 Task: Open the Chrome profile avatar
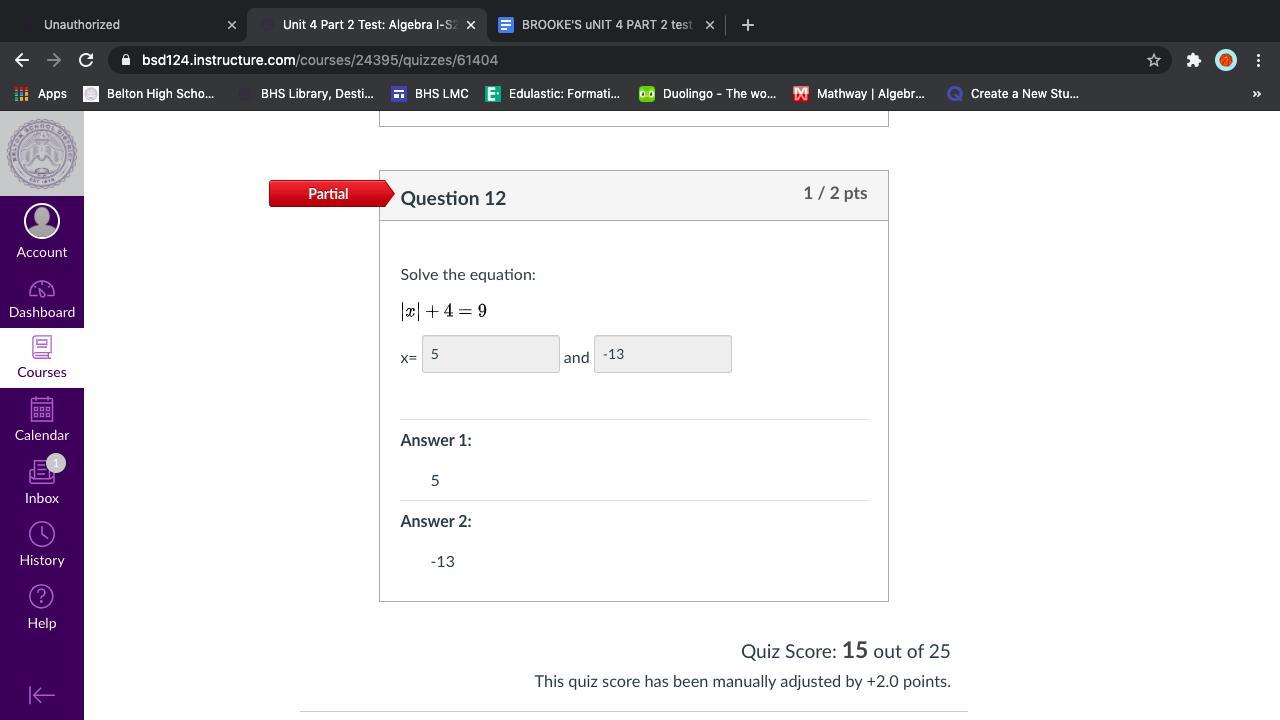(1226, 60)
